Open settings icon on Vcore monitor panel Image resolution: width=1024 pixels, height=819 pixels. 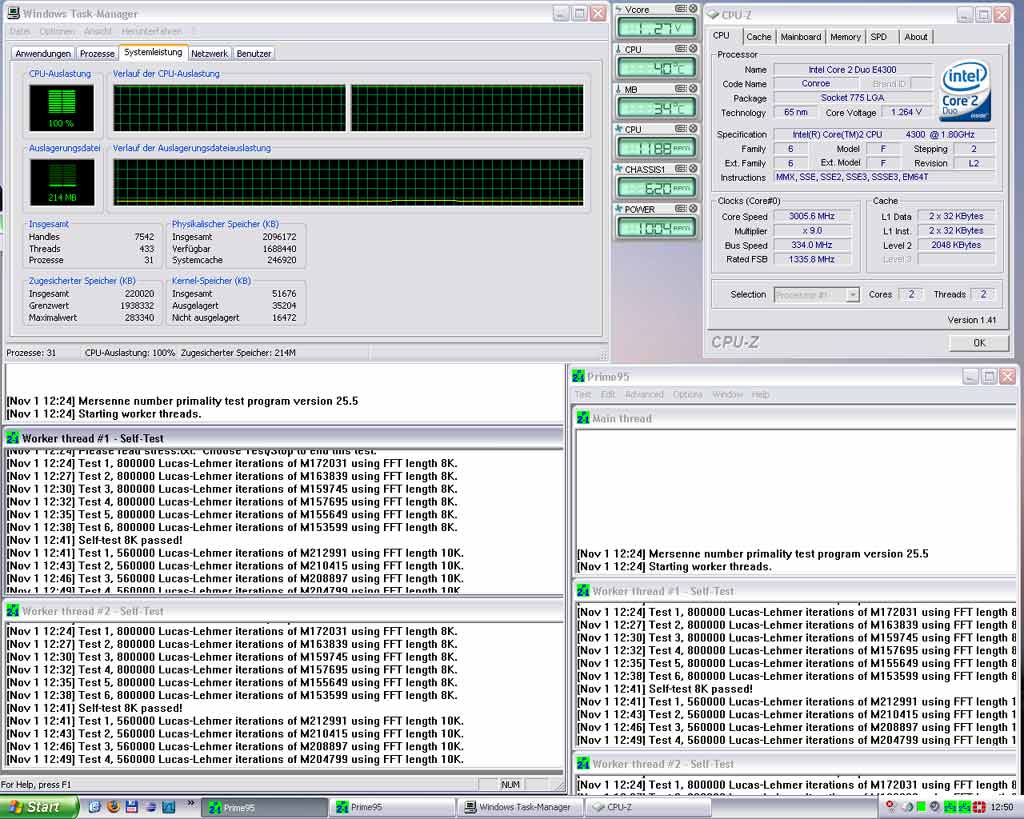click(x=680, y=9)
